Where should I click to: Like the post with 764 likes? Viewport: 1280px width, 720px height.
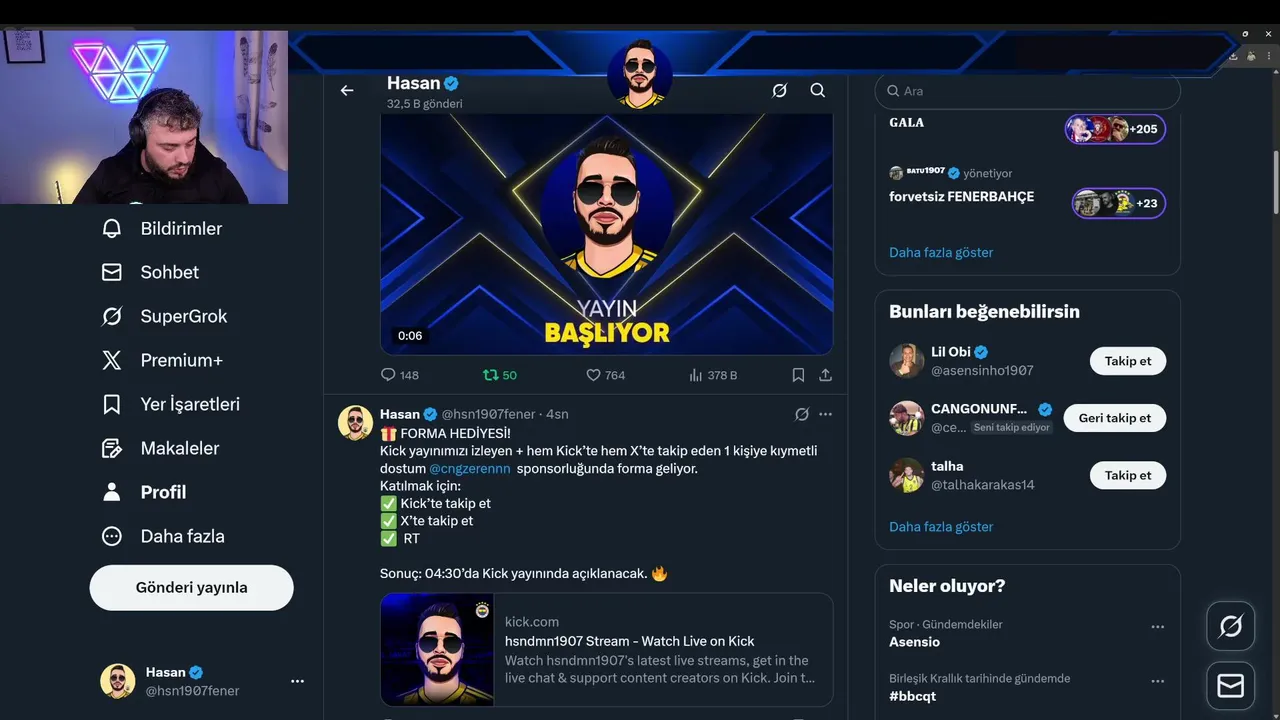point(605,375)
